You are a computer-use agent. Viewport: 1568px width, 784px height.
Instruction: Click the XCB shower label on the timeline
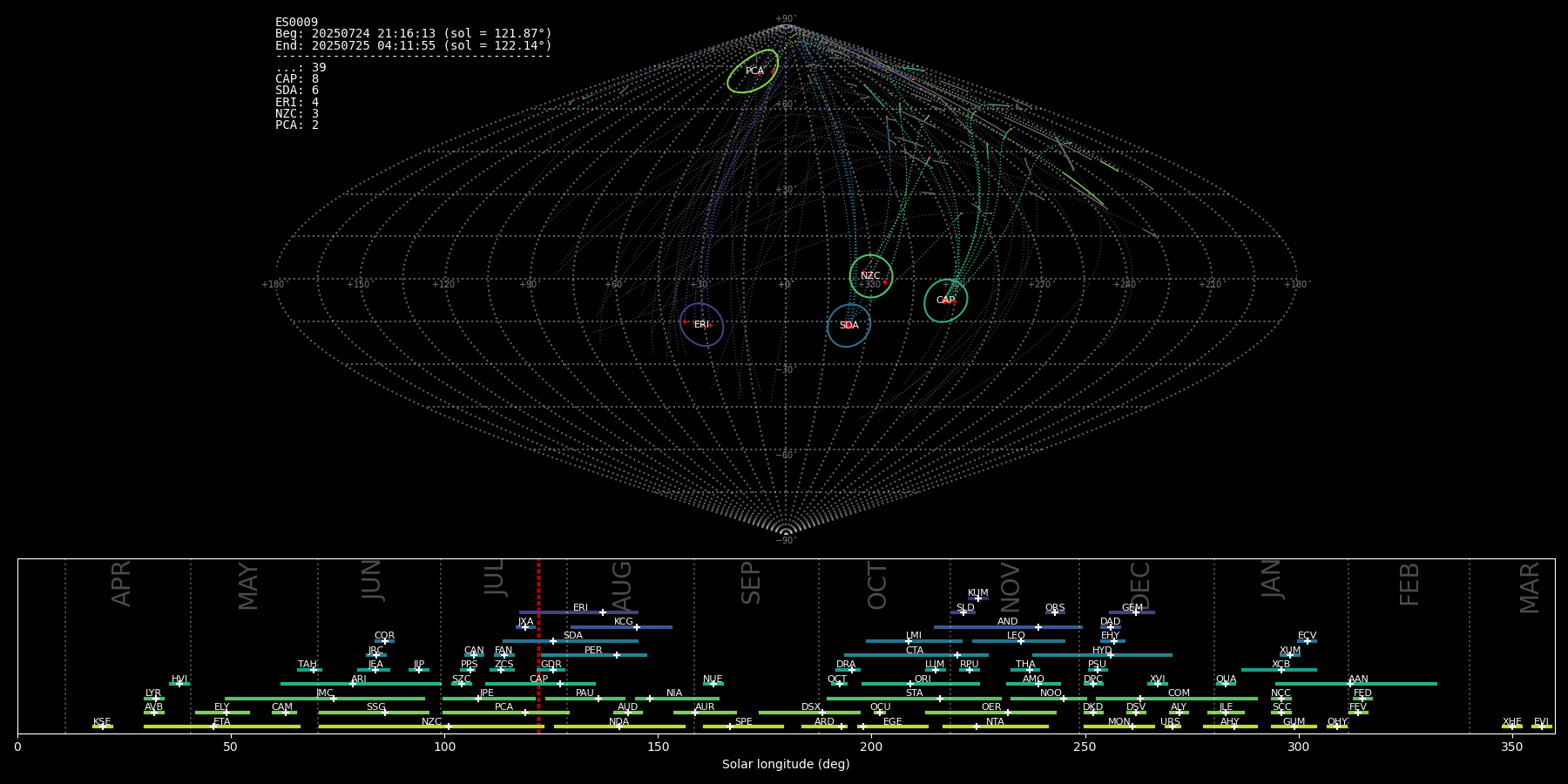[1281, 665]
